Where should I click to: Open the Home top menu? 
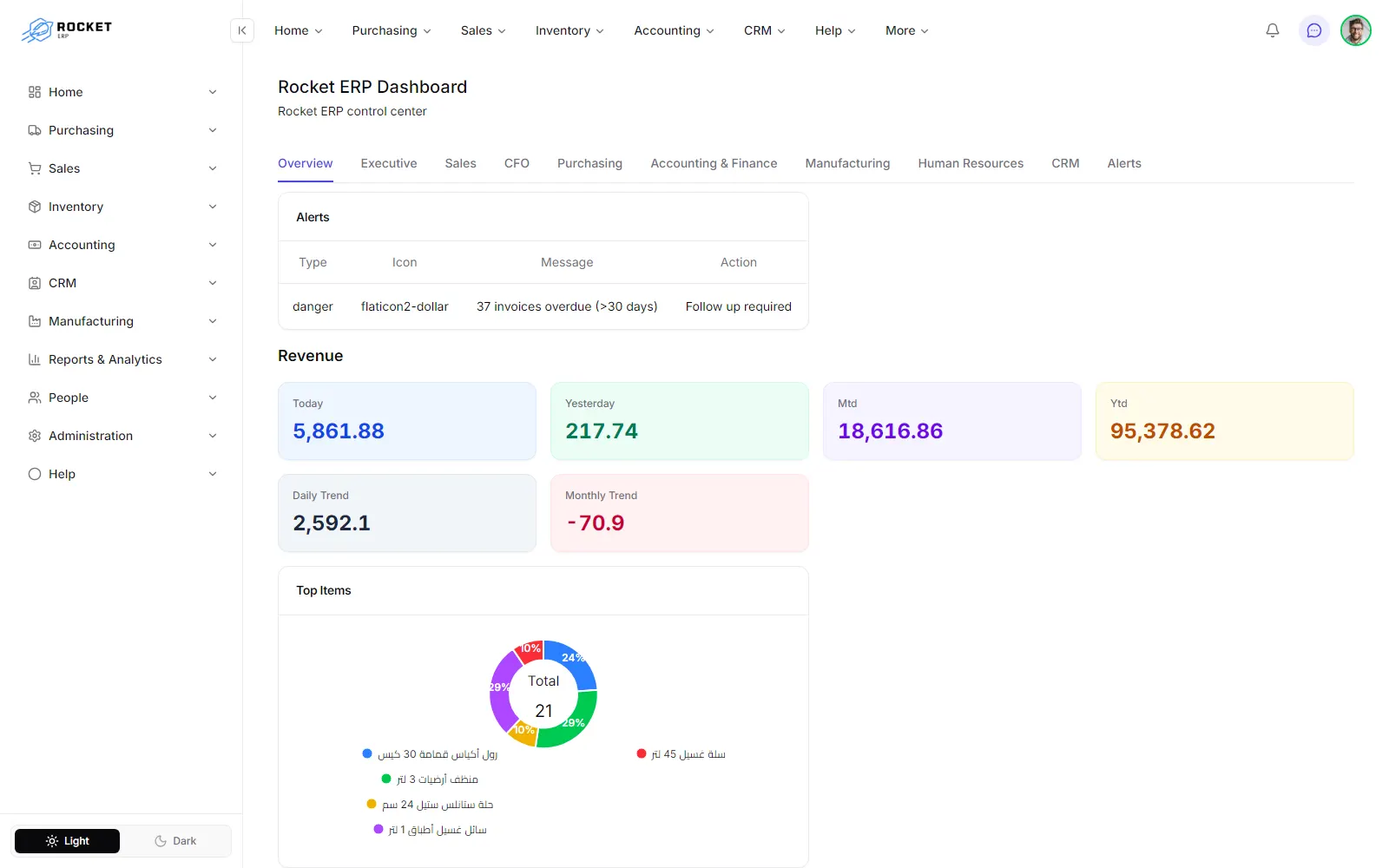pyautogui.click(x=299, y=30)
